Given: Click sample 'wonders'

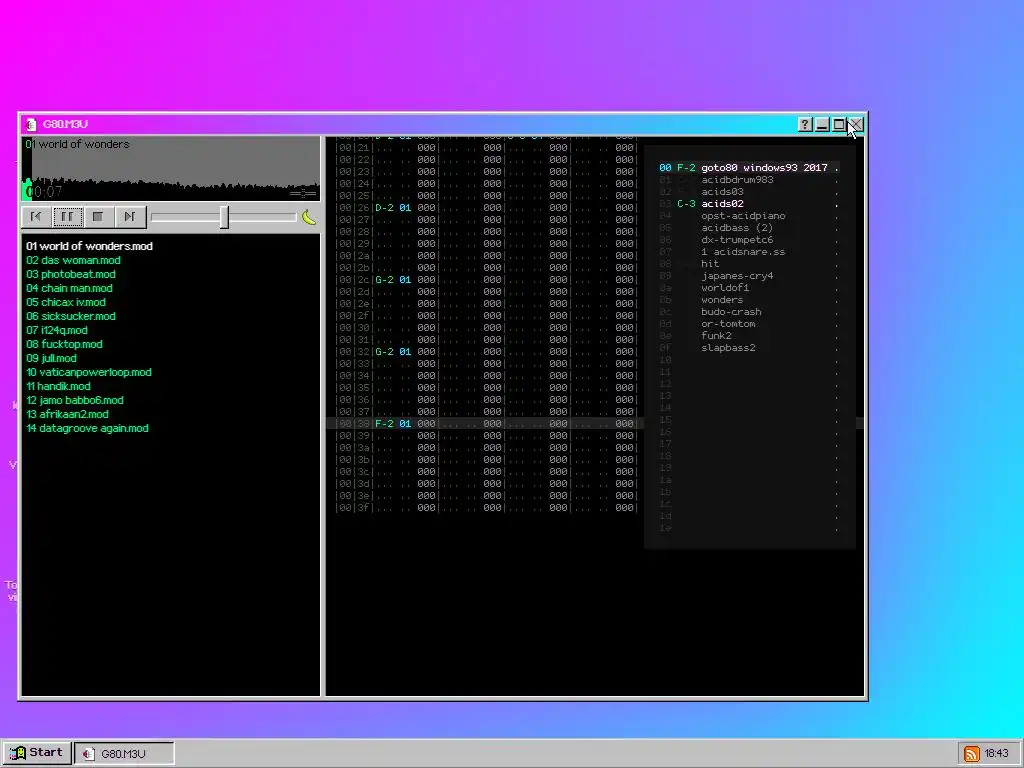Looking at the screenshot, I should click(722, 300).
